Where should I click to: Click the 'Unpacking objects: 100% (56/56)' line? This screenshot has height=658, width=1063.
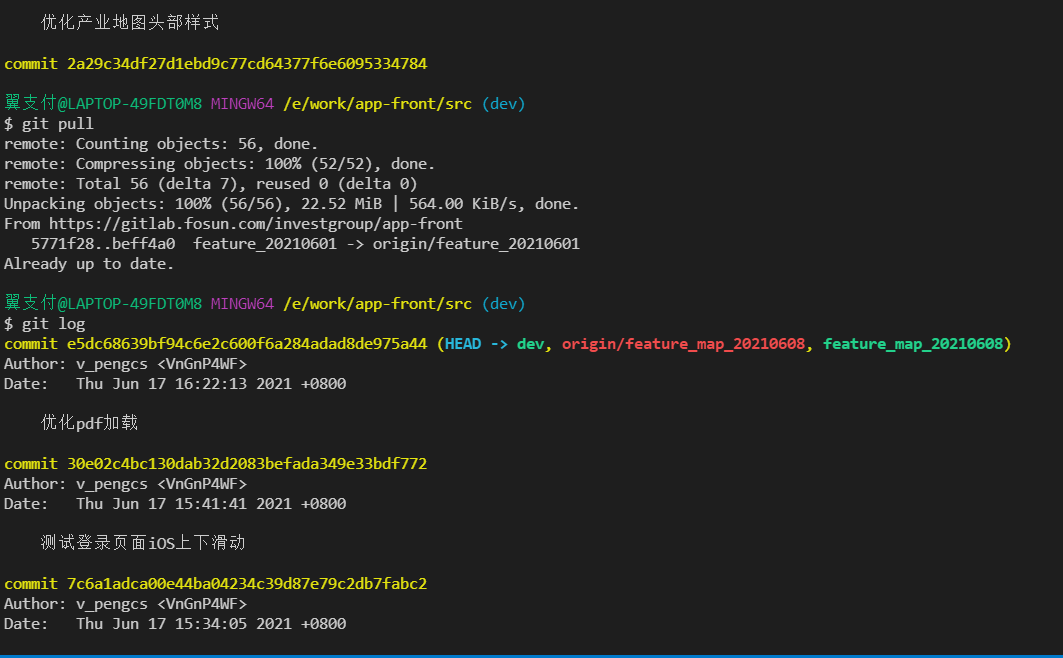(x=292, y=204)
